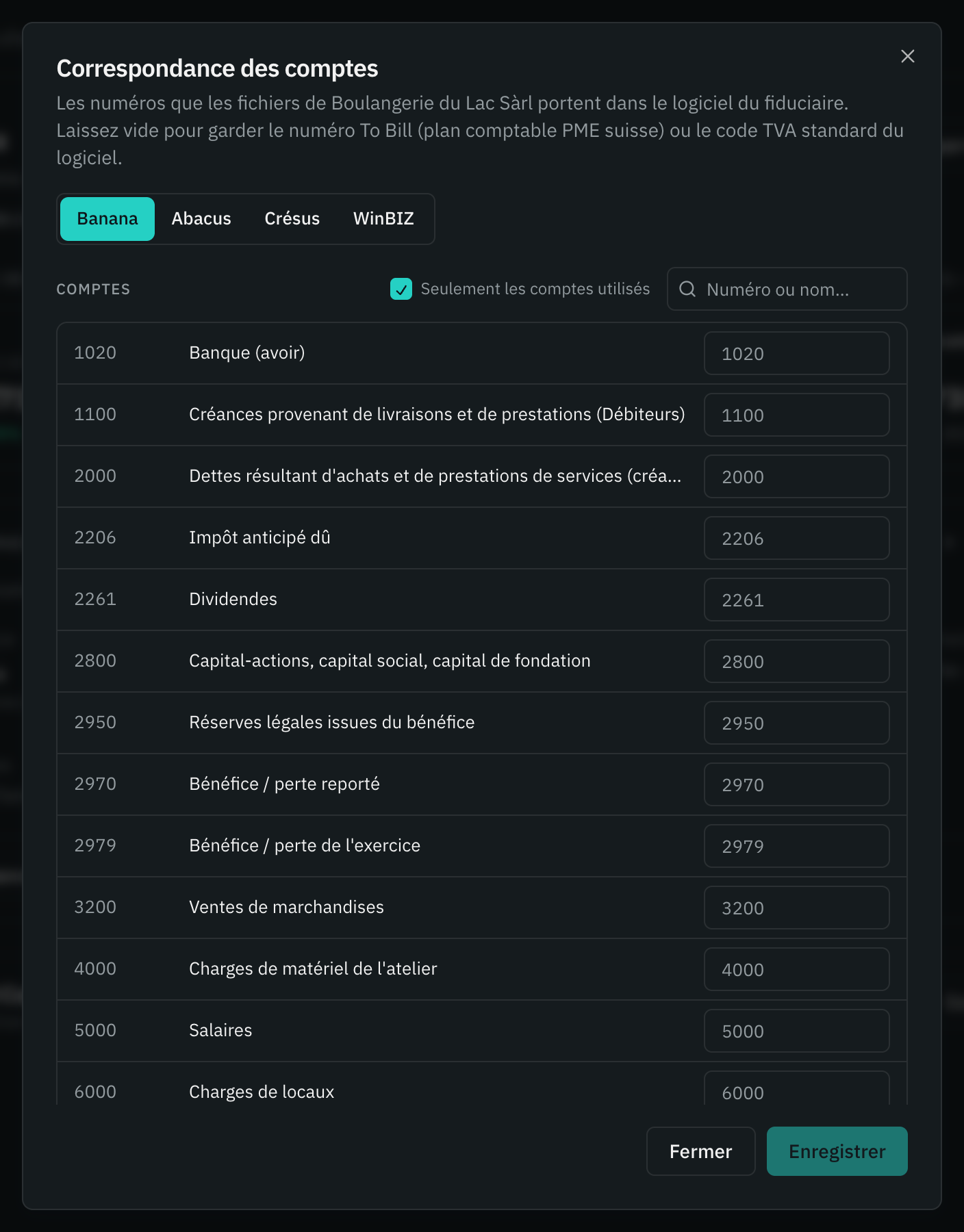964x1232 pixels.
Task: Click the Fermer button
Action: (700, 1151)
